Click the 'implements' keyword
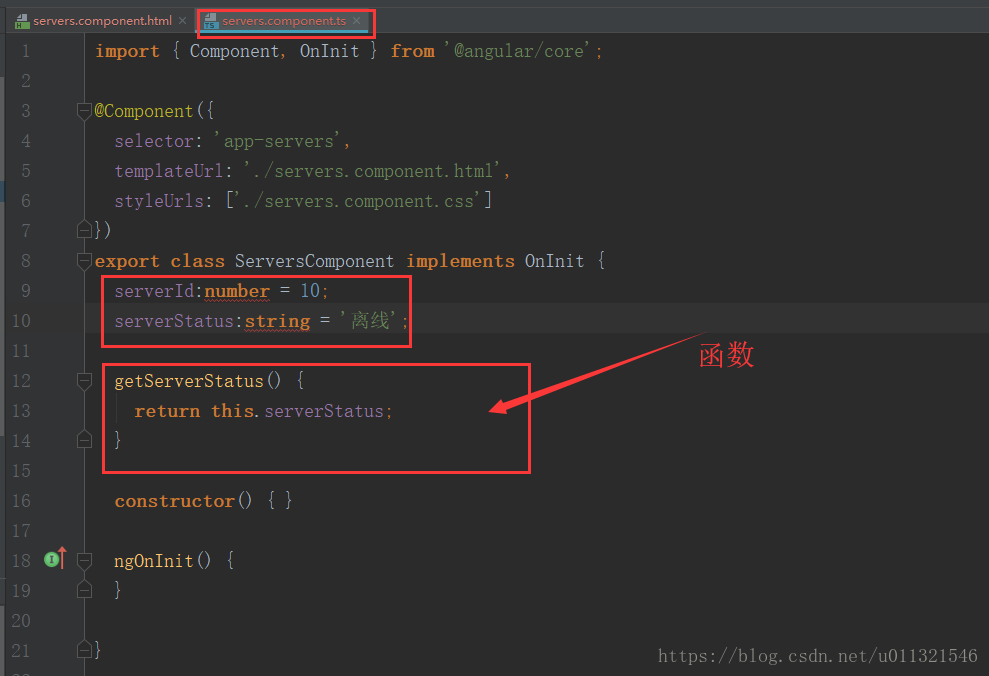 point(460,261)
